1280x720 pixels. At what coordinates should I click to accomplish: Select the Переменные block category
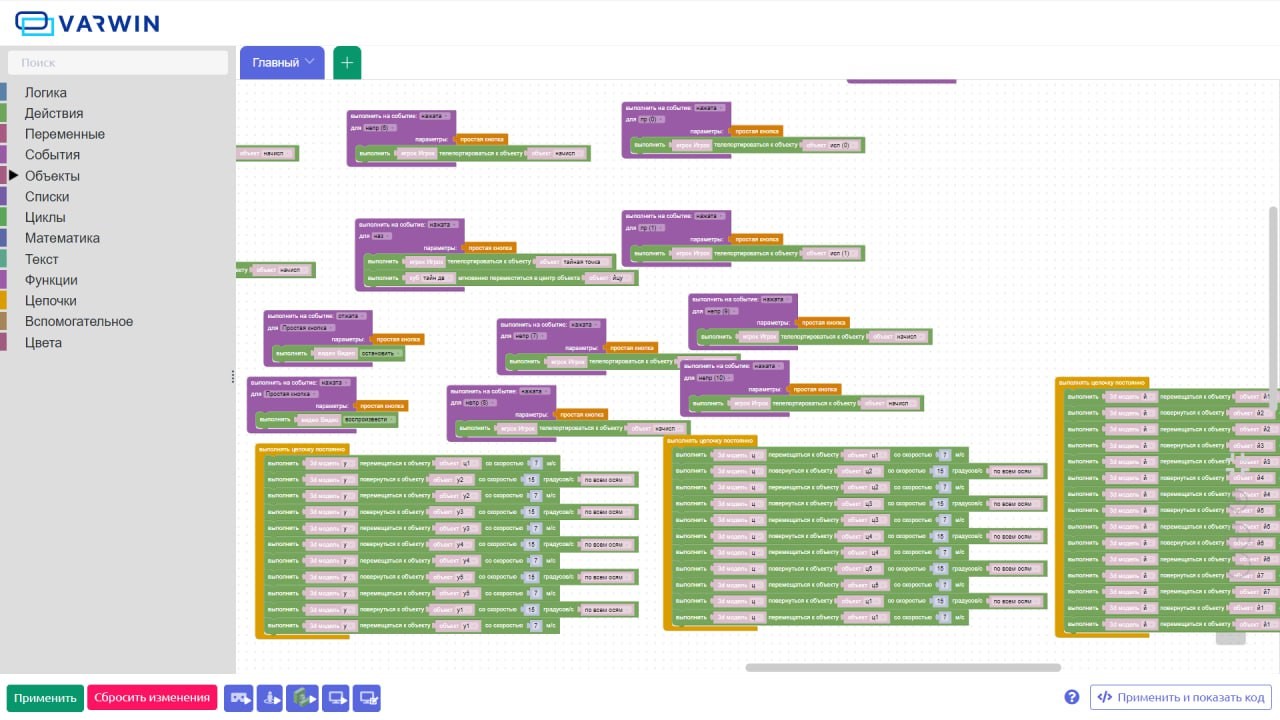coord(64,134)
